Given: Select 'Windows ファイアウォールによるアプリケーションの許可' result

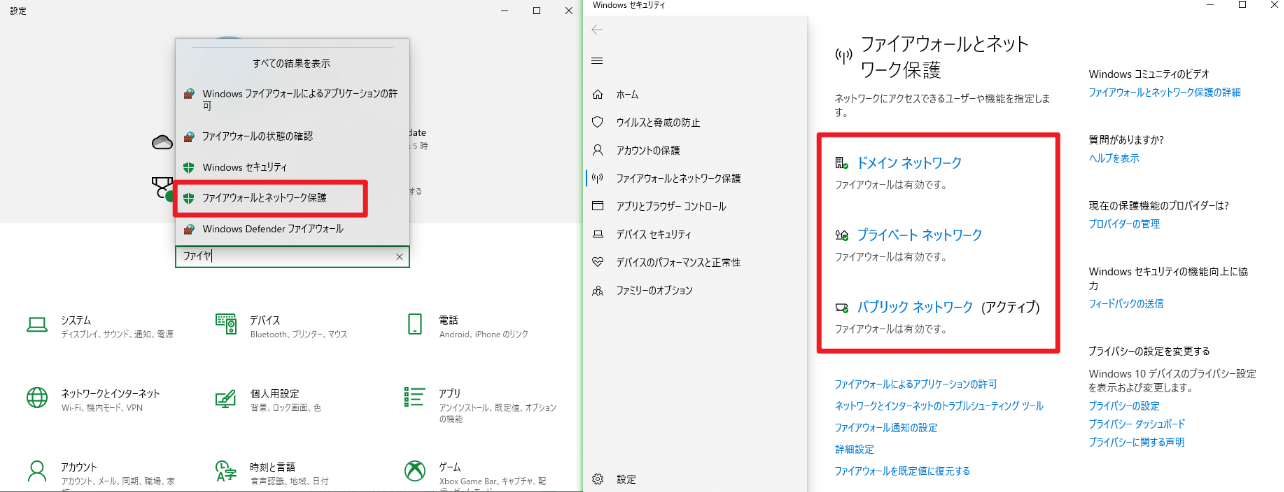Looking at the screenshot, I should coord(292,98).
